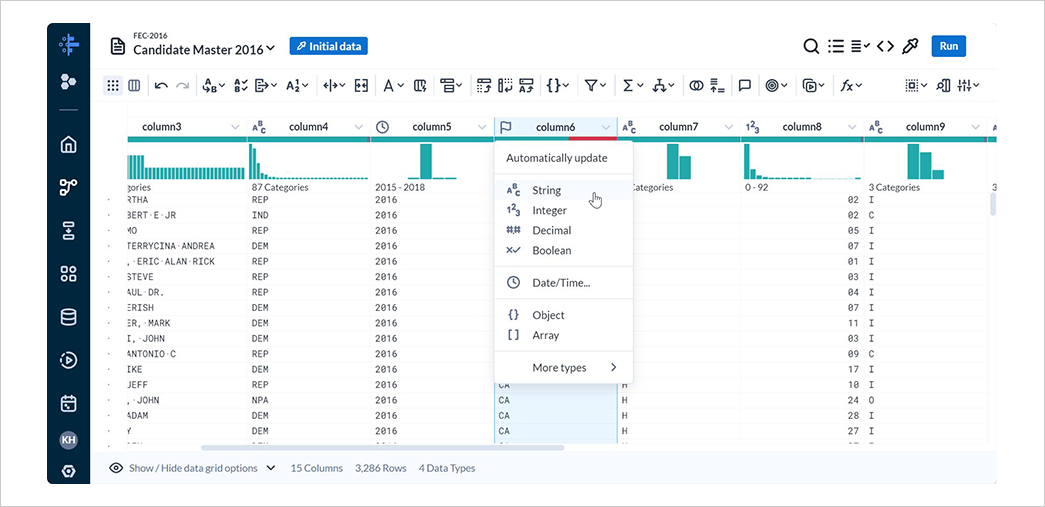Click the undo arrow

click(x=161, y=85)
